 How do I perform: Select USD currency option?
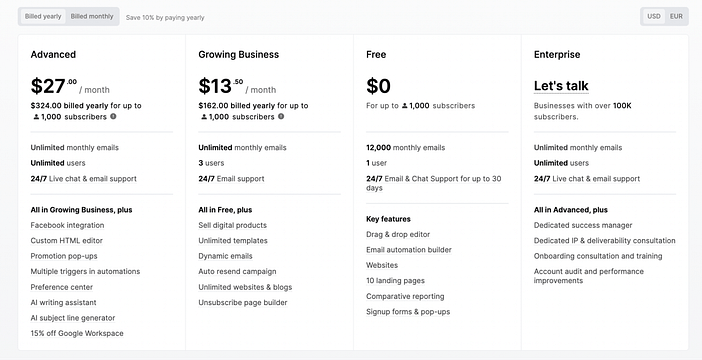(x=654, y=17)
